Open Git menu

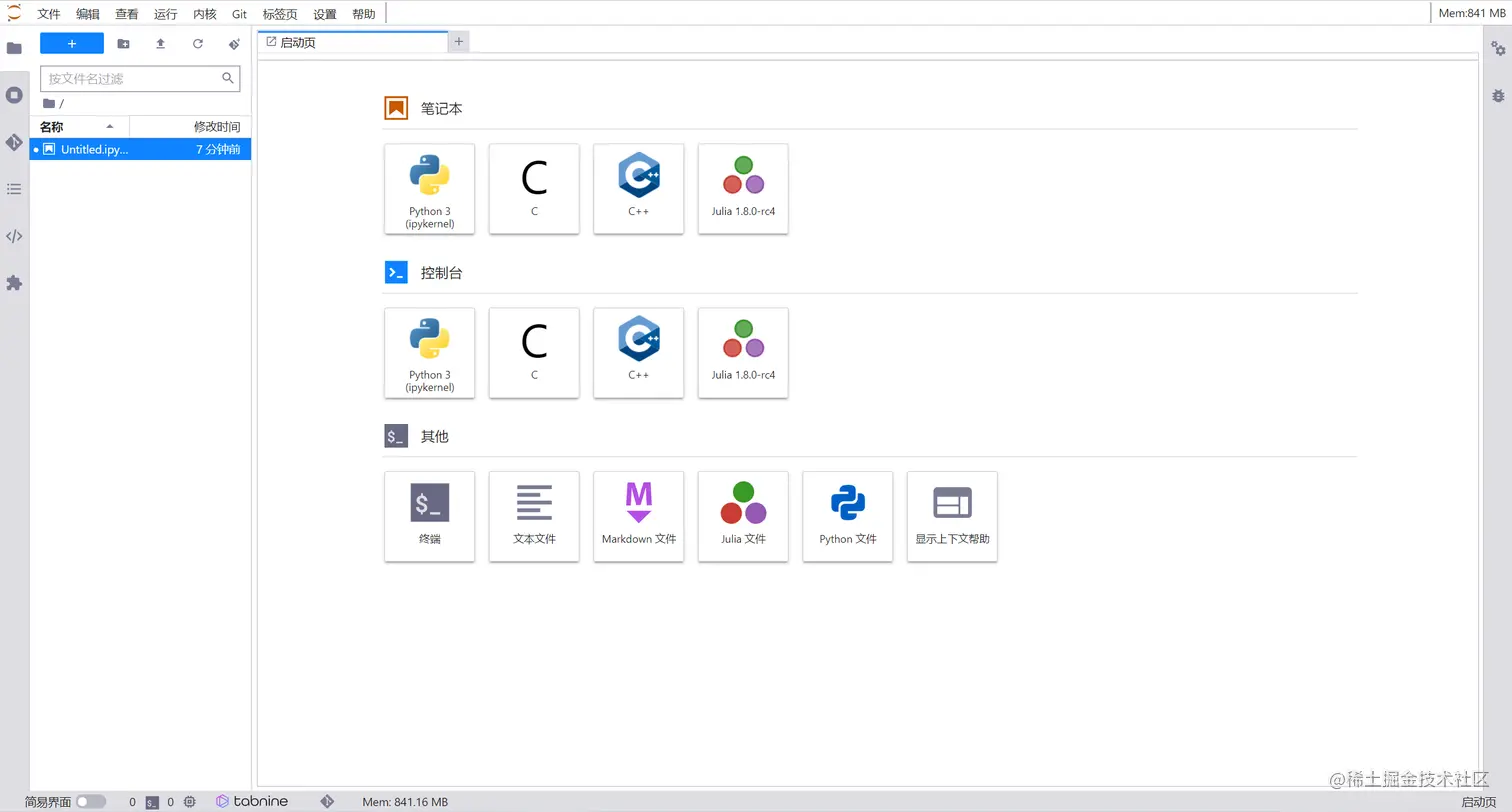click(x=240, y=14)
